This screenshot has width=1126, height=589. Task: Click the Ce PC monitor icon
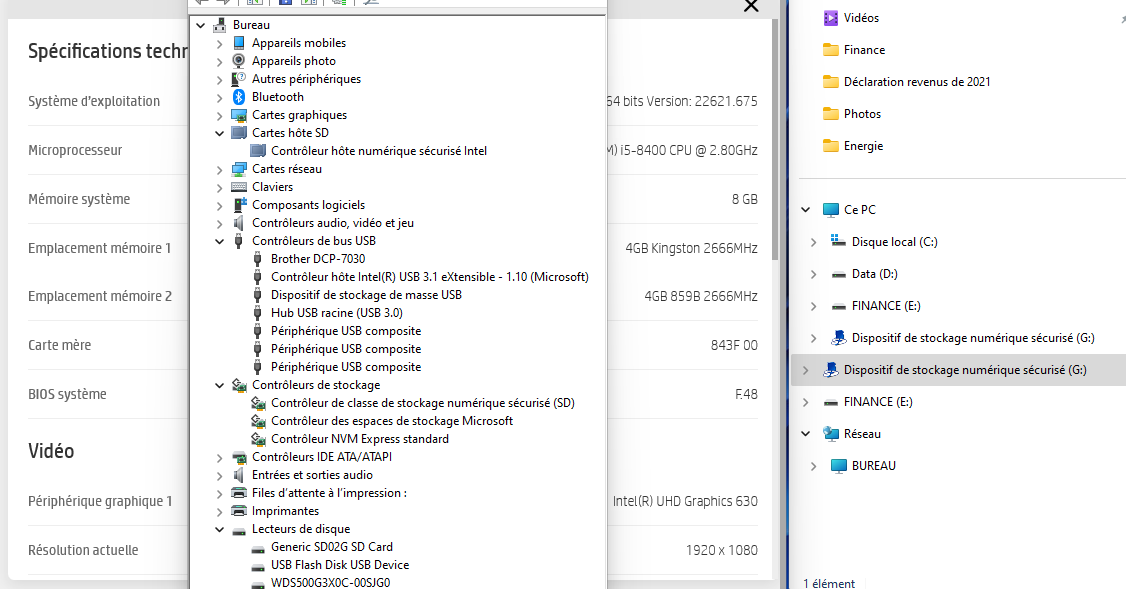click(831, 210)
